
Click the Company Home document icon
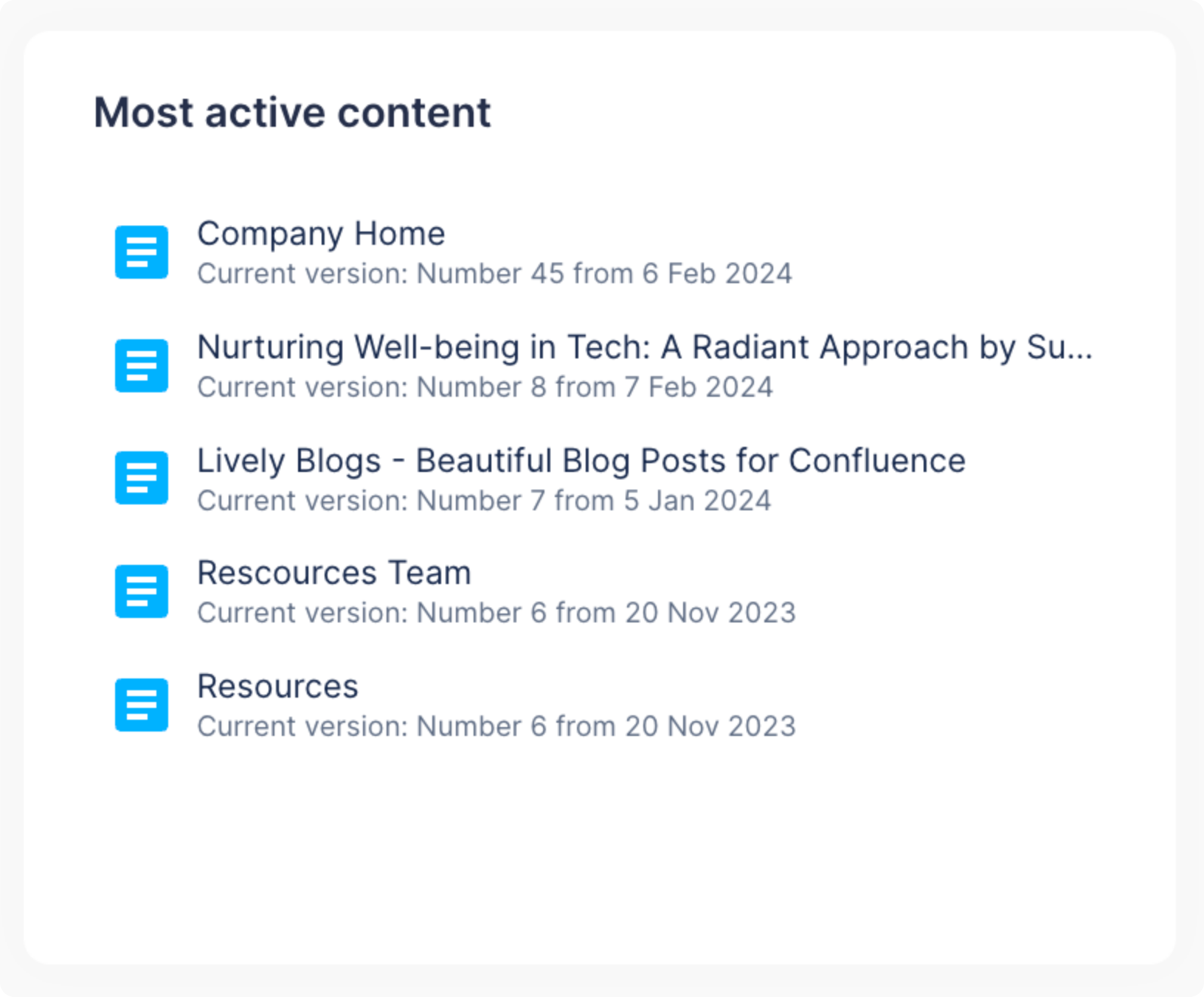[x=141, y=252]
